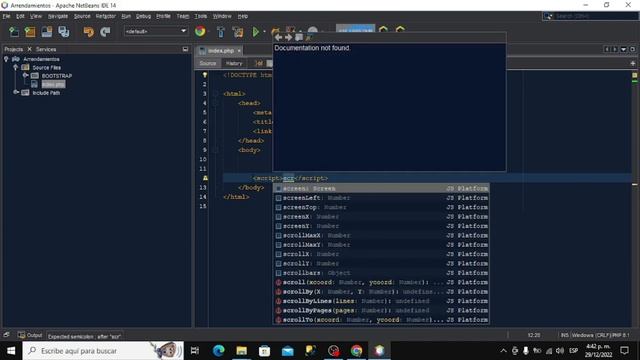640x360 pixels.
Task: Open Google Chrome from taskbar
Action: 356,351
